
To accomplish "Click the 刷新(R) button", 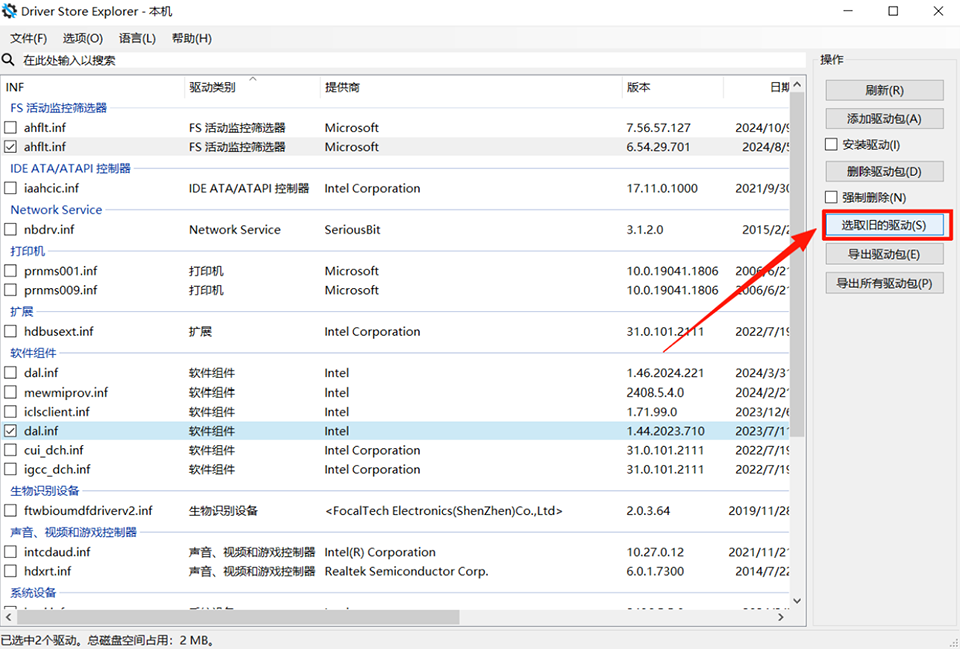I will click(x=884, y=90).
